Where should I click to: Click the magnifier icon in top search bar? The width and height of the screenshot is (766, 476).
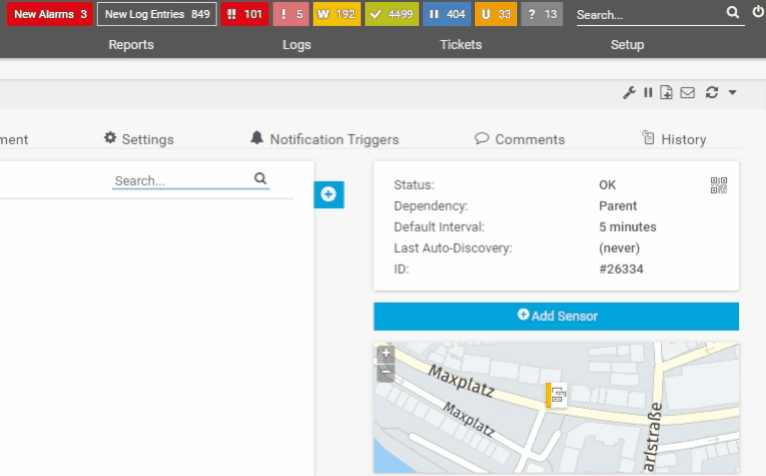[x=733, y=14]
